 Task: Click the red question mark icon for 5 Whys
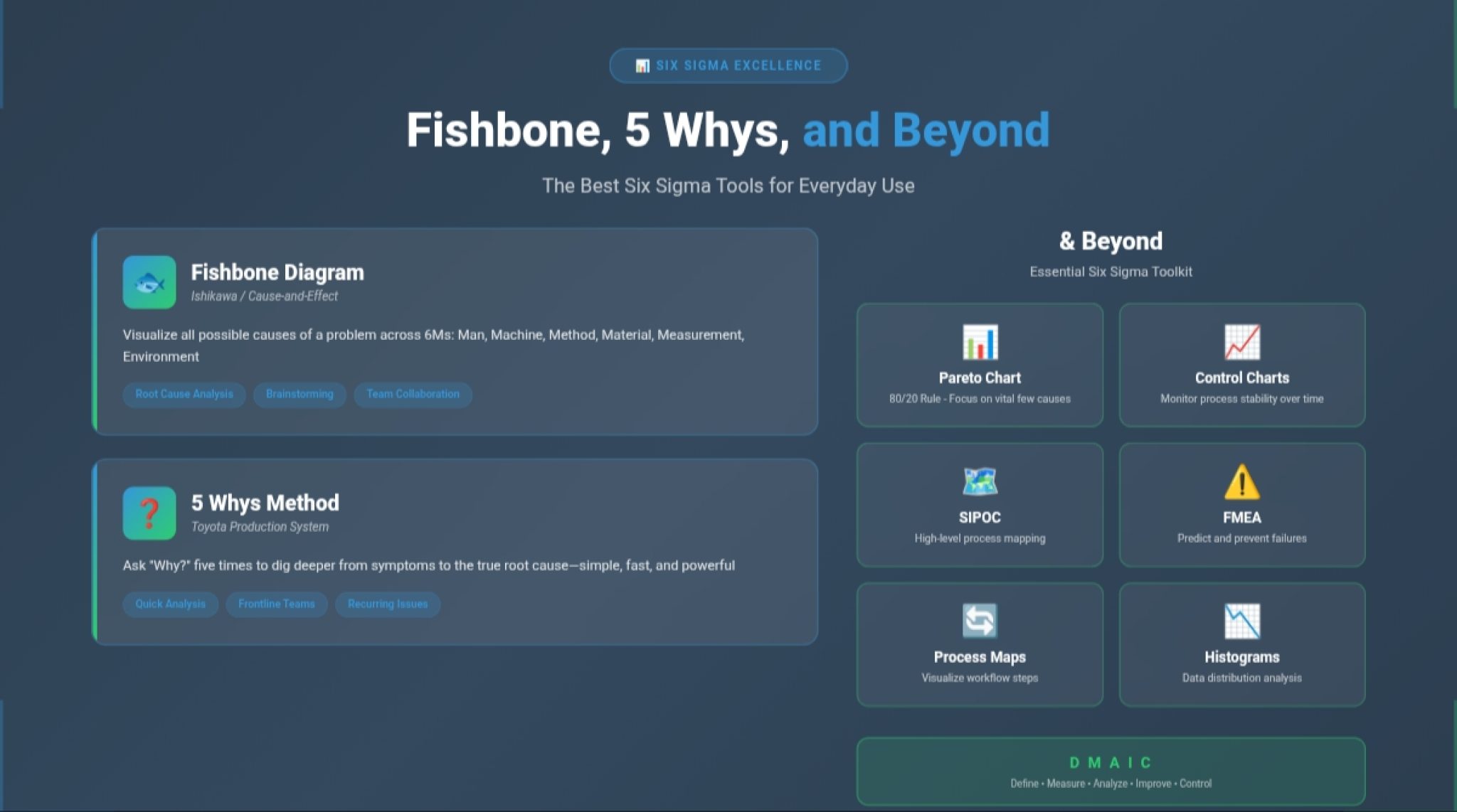(148, 513)
